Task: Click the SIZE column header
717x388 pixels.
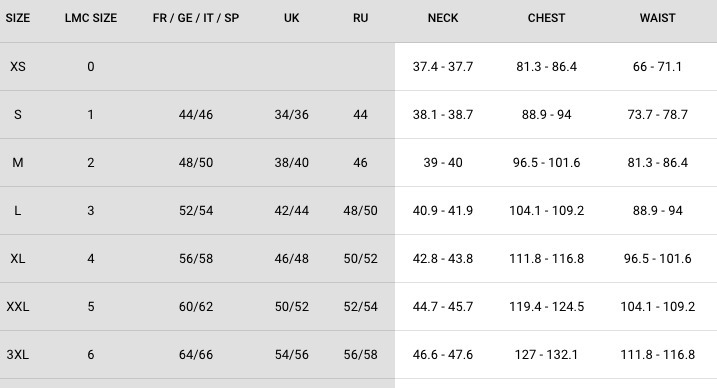Action: click(18, 18)
